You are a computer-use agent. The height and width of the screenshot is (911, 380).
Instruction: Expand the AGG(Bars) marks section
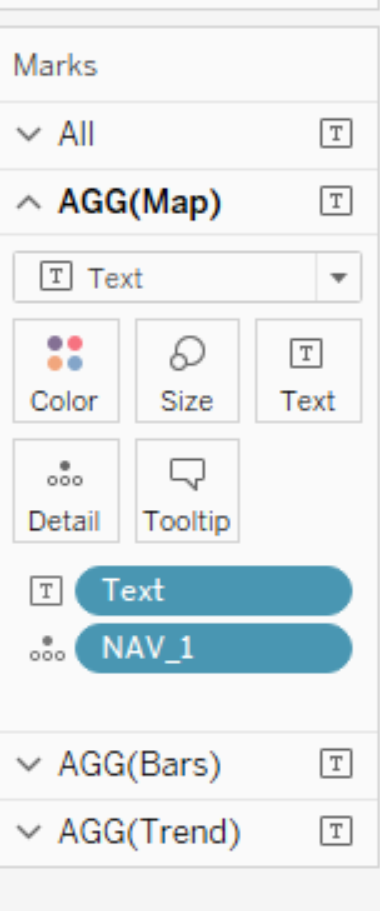[29, 764]
